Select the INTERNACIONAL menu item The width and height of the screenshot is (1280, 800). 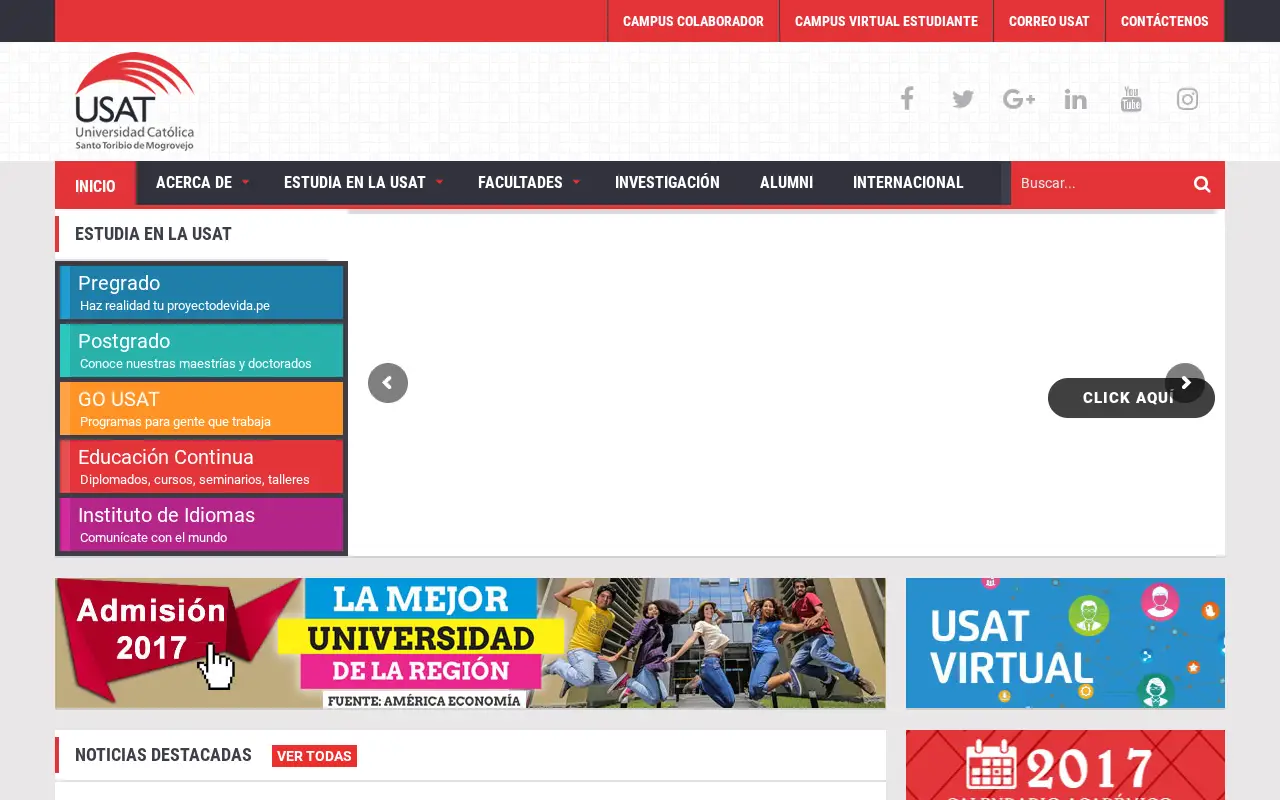coord(908,182)
